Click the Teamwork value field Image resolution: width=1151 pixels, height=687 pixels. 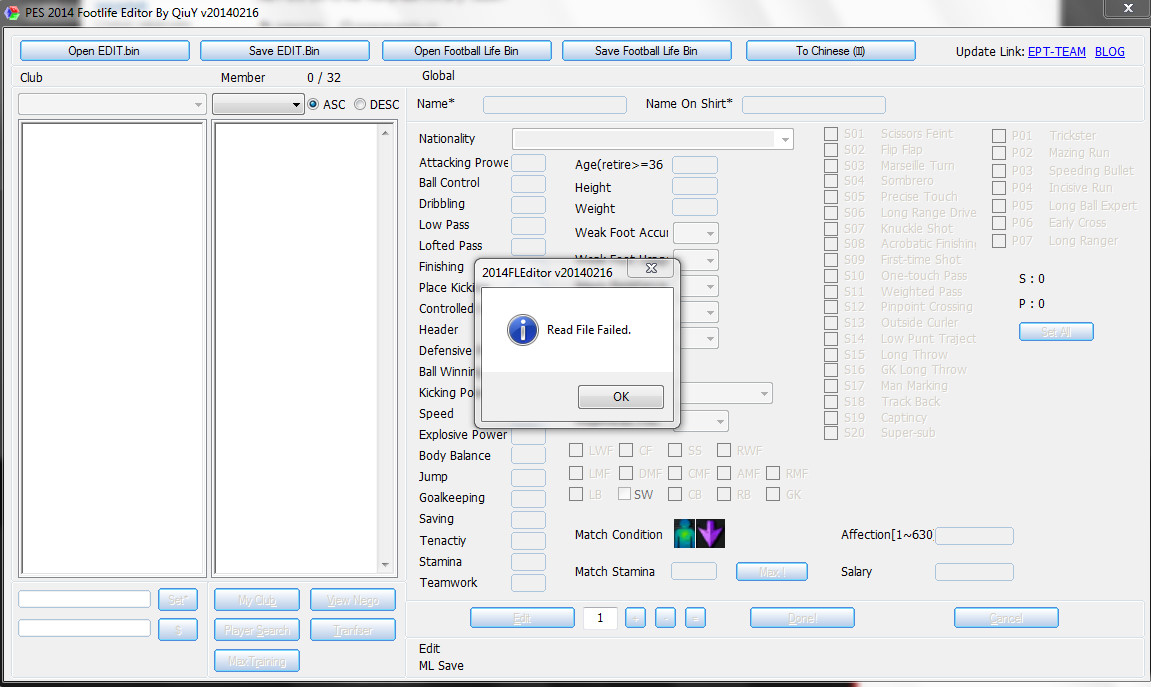tap(529, 583)
